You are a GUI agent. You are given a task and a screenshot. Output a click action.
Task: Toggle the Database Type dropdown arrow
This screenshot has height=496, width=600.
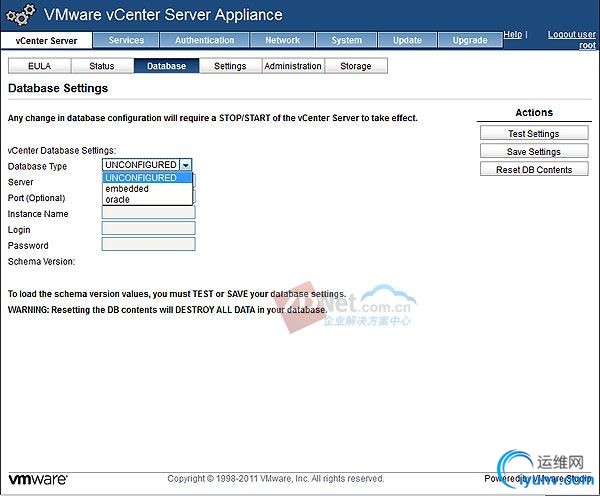(186, 165)
